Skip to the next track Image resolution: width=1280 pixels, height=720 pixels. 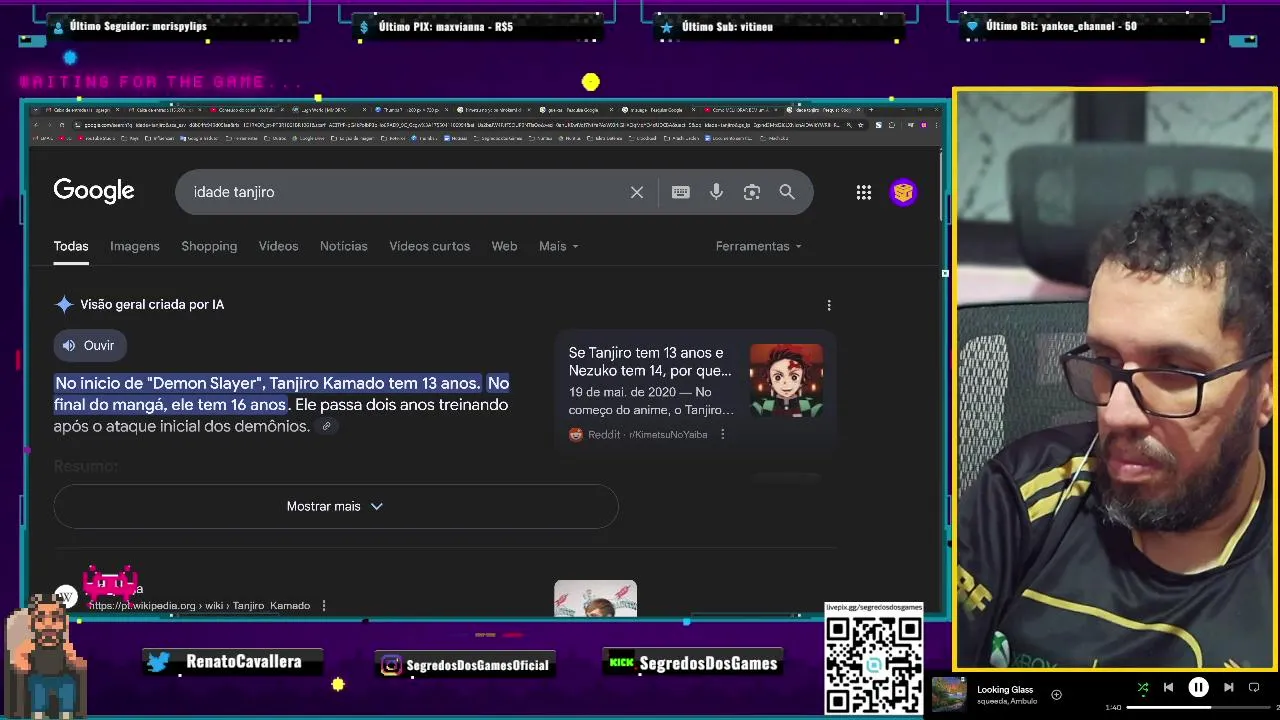(x=1229, y=687)
